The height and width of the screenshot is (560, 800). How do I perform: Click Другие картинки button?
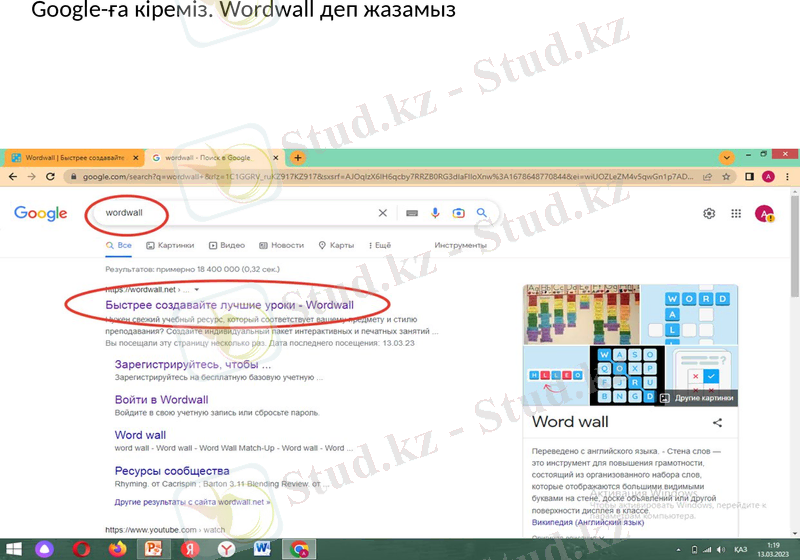(698, 398)
